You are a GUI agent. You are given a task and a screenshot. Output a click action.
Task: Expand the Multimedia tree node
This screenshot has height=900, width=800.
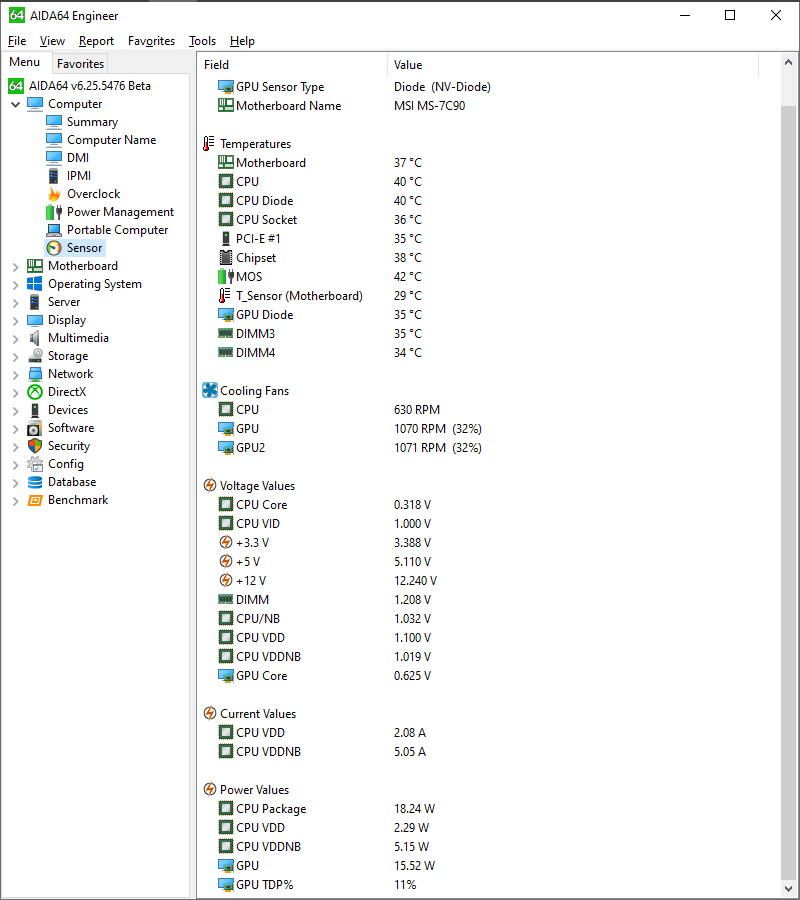point(15,339)
